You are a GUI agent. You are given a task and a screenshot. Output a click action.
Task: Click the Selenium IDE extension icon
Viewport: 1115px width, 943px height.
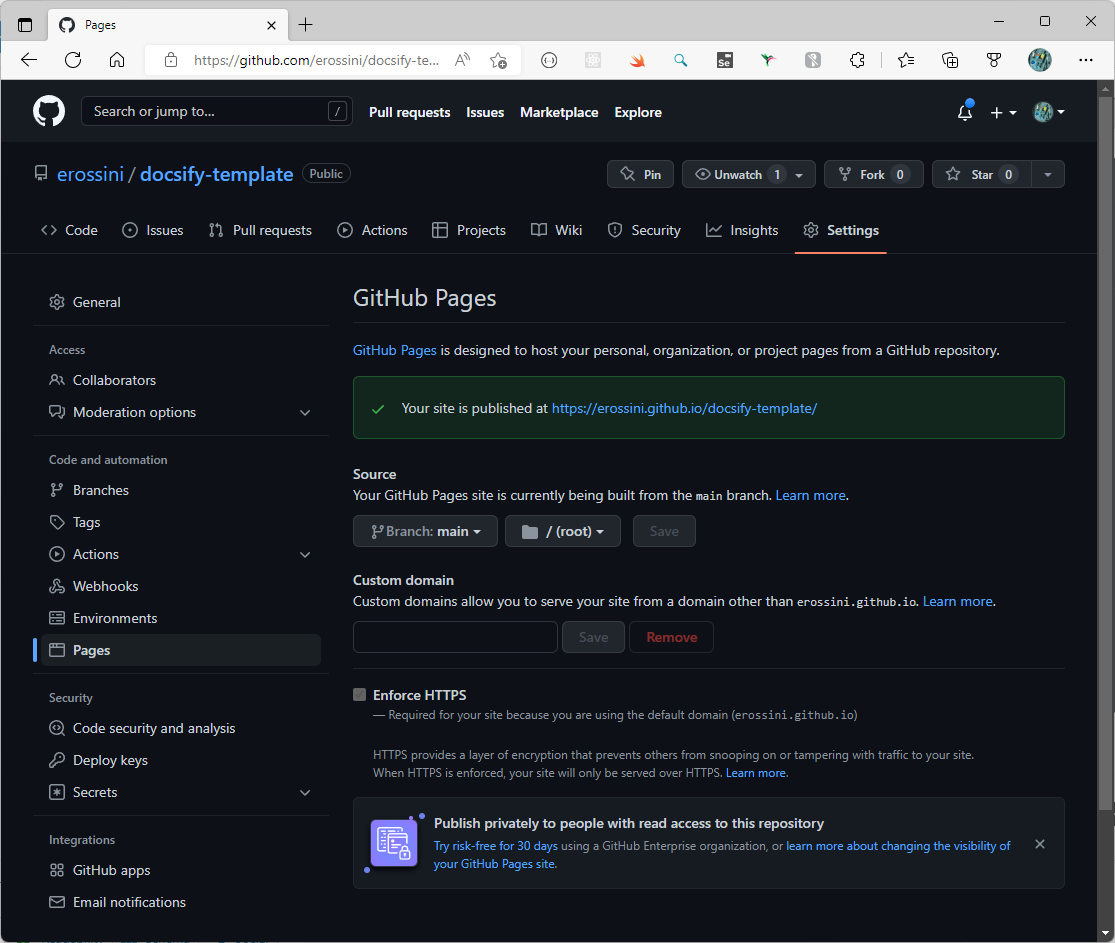724,60
